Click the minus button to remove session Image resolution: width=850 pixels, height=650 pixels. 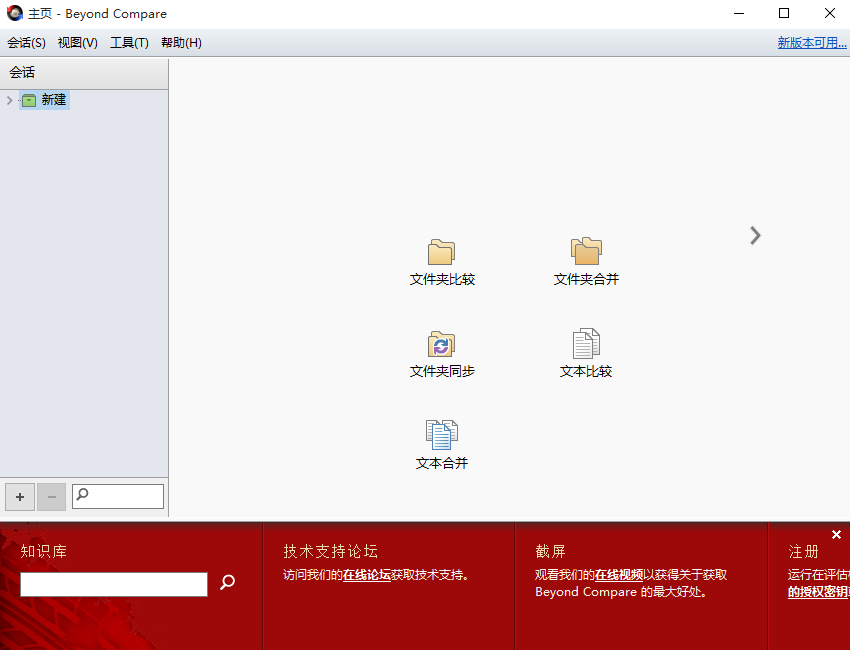(52, 497)
